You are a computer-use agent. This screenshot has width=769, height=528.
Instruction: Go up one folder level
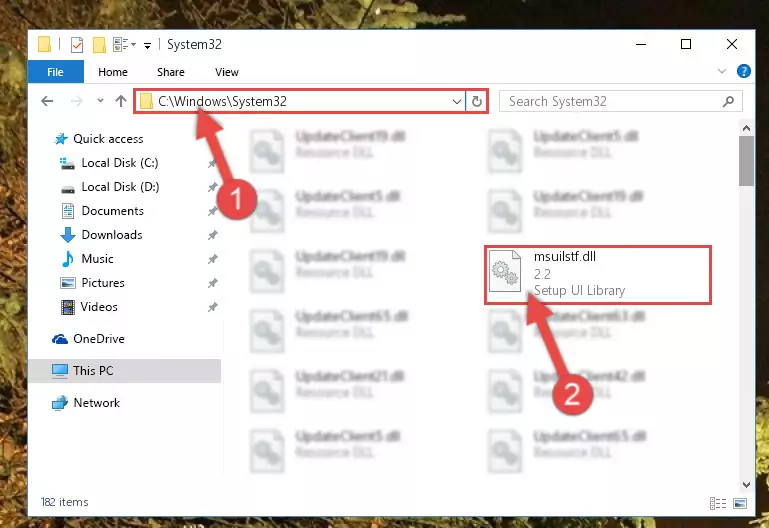(x=121, y=101)
